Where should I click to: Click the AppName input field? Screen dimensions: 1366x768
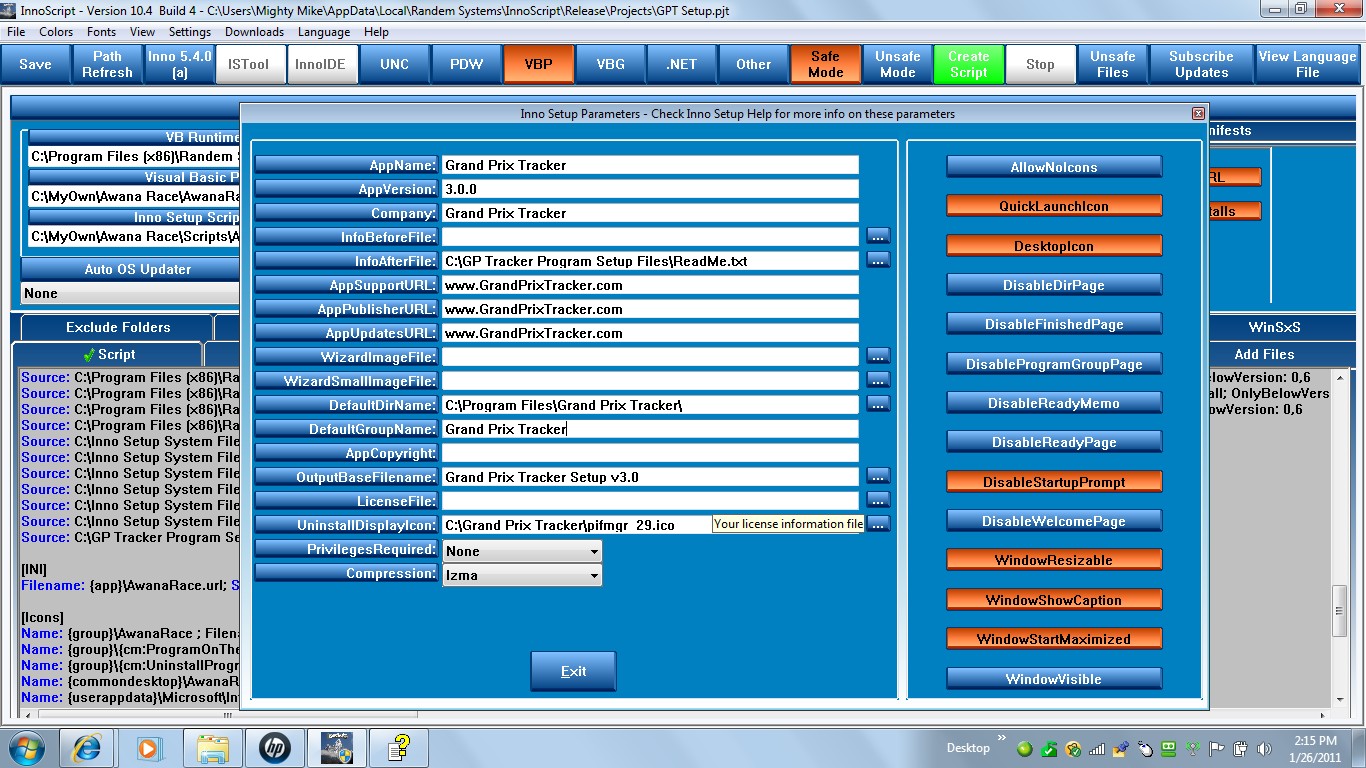[649, 165]
